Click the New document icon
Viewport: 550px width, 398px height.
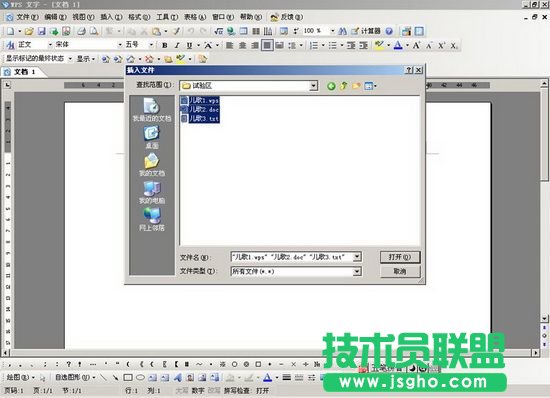(x=11, y=31)
